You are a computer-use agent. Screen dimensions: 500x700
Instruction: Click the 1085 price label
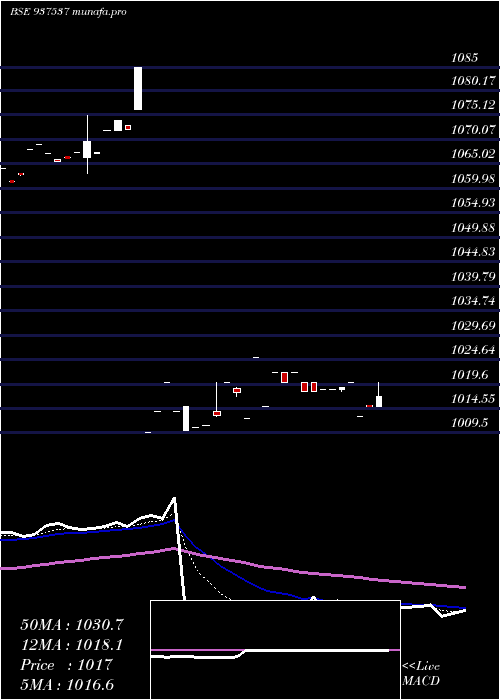coord(465,58)
